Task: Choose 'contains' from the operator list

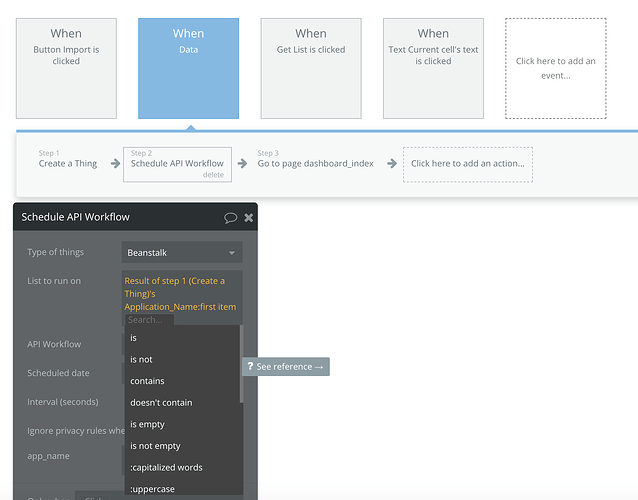Action: click(182, 381)
